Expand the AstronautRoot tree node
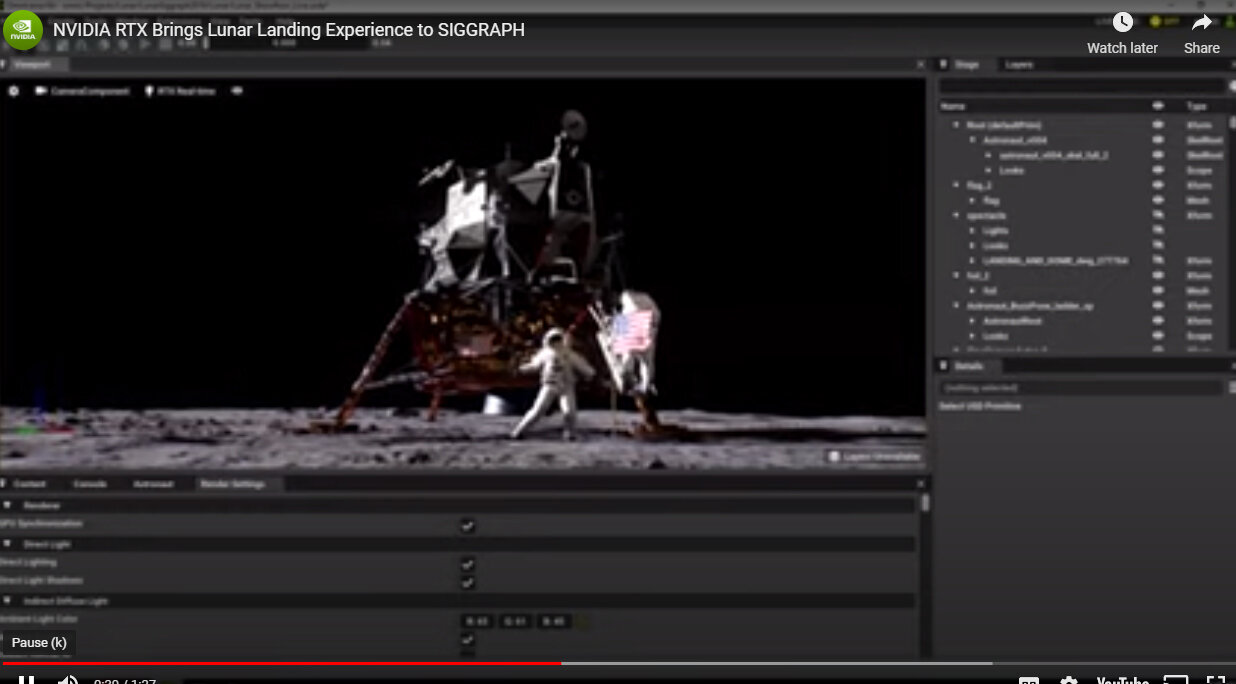This screenshot has width=1236, height=684. pyautogui.click(x=972, y=321)
